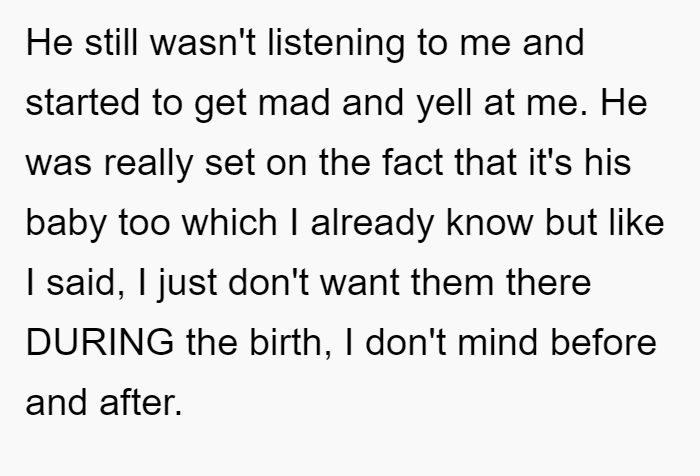
Task: Click the word "them"
Action: [x=453, y=282]
